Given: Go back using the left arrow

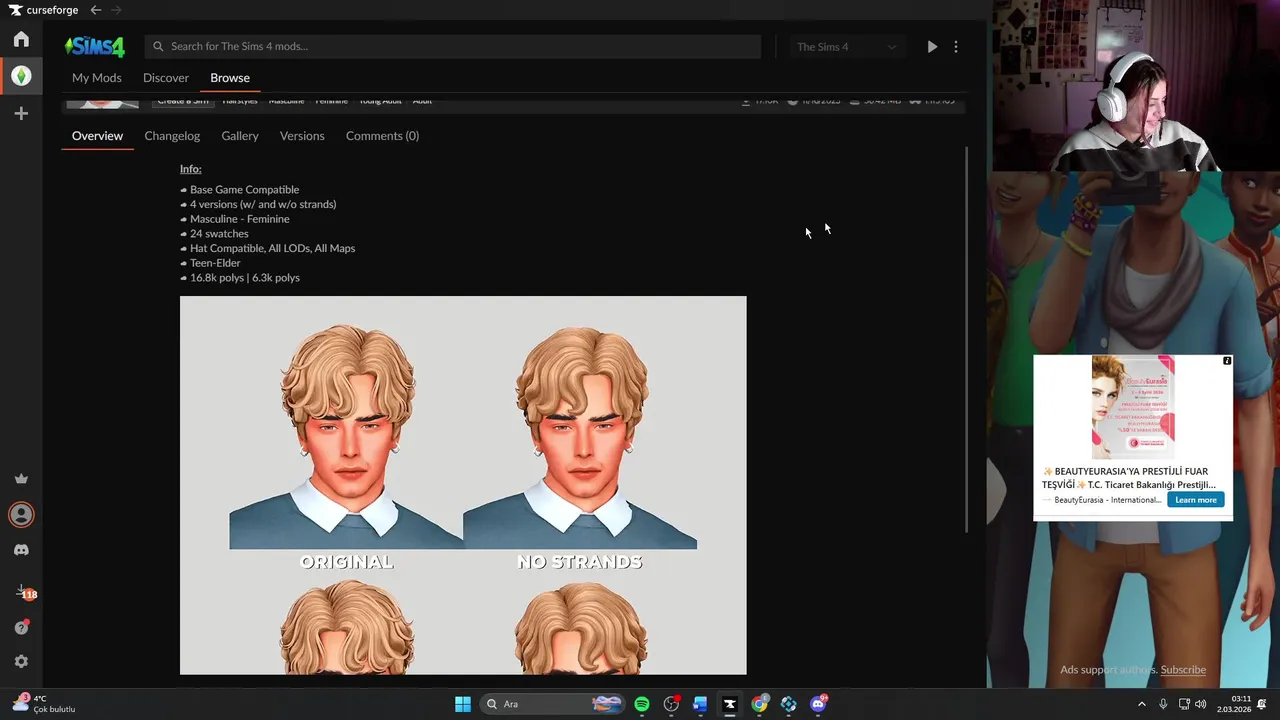Looking at the screenshot, I should (96, 10).
